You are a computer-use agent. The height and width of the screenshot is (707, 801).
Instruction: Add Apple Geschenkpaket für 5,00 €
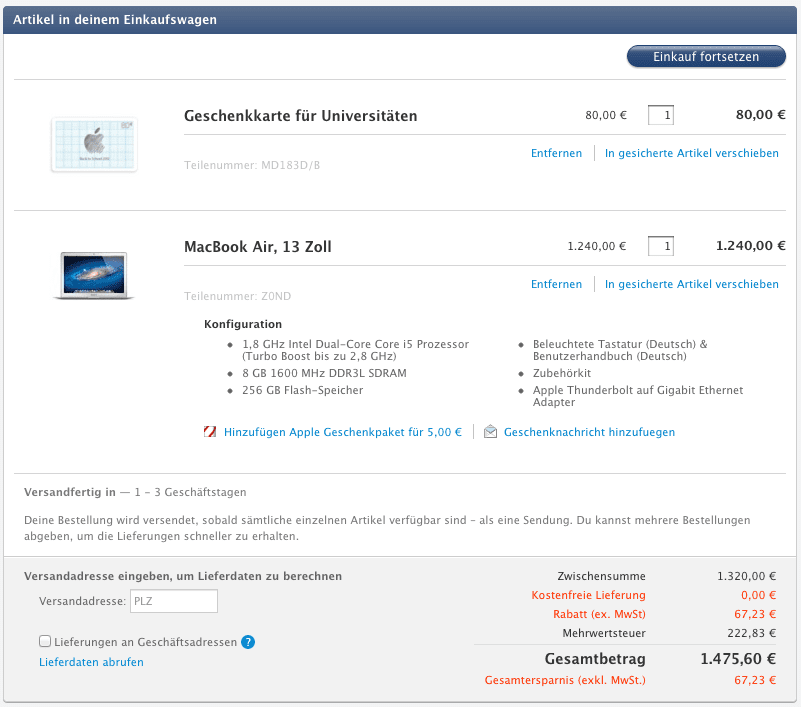coord(343,432)
